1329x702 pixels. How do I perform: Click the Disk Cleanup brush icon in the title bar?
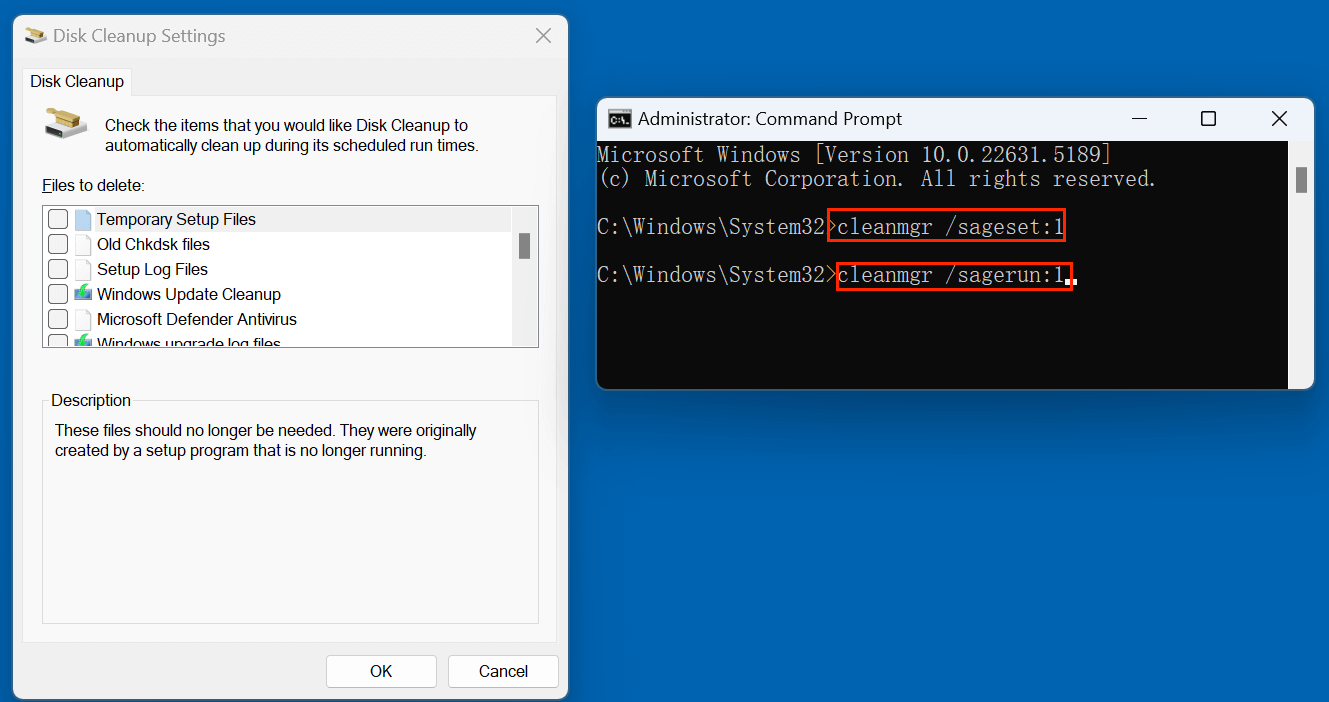click(34, 35)
